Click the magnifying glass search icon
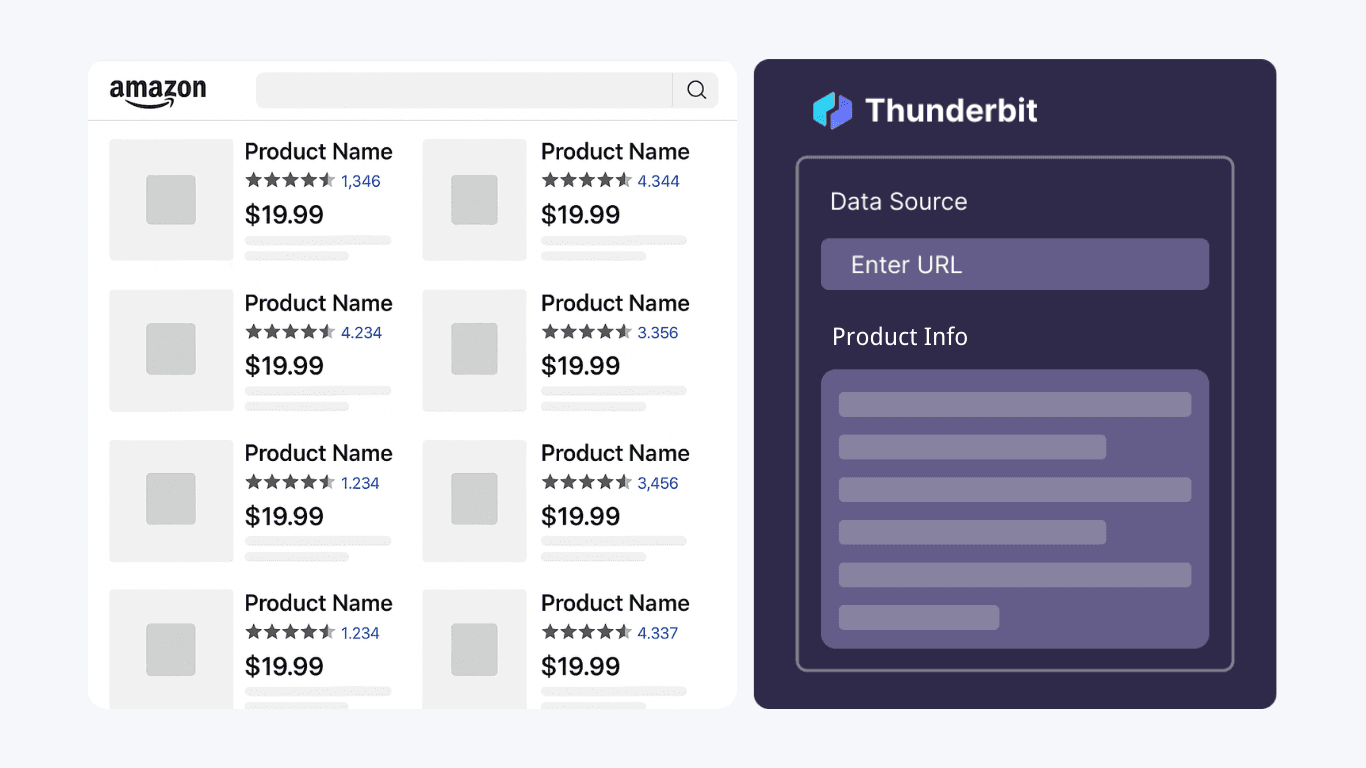 696,90
